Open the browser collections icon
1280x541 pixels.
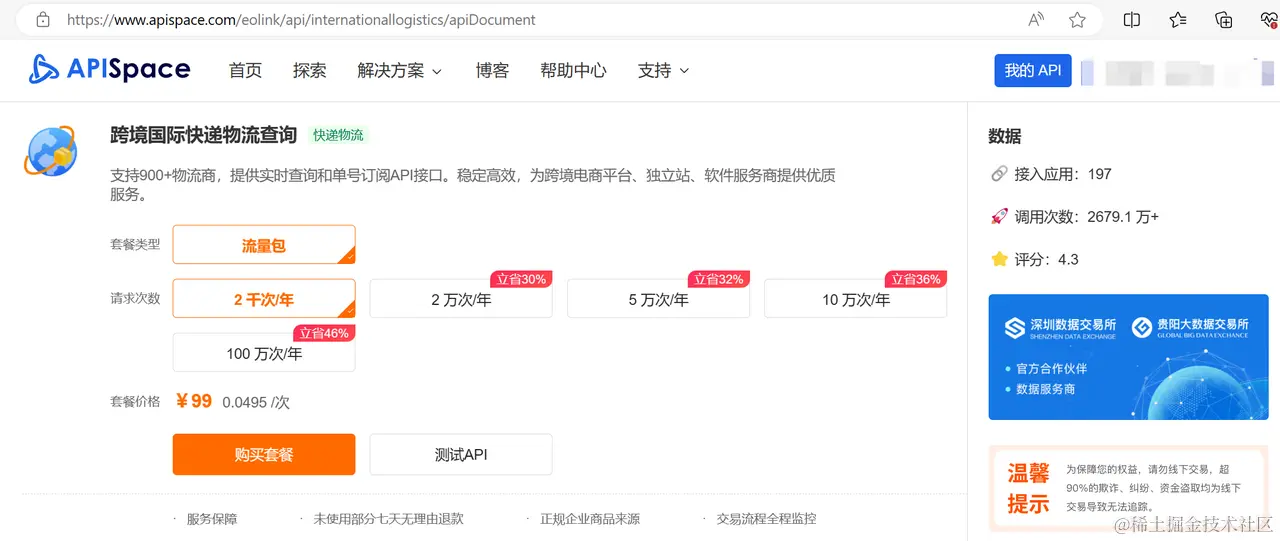(1223, 19)
